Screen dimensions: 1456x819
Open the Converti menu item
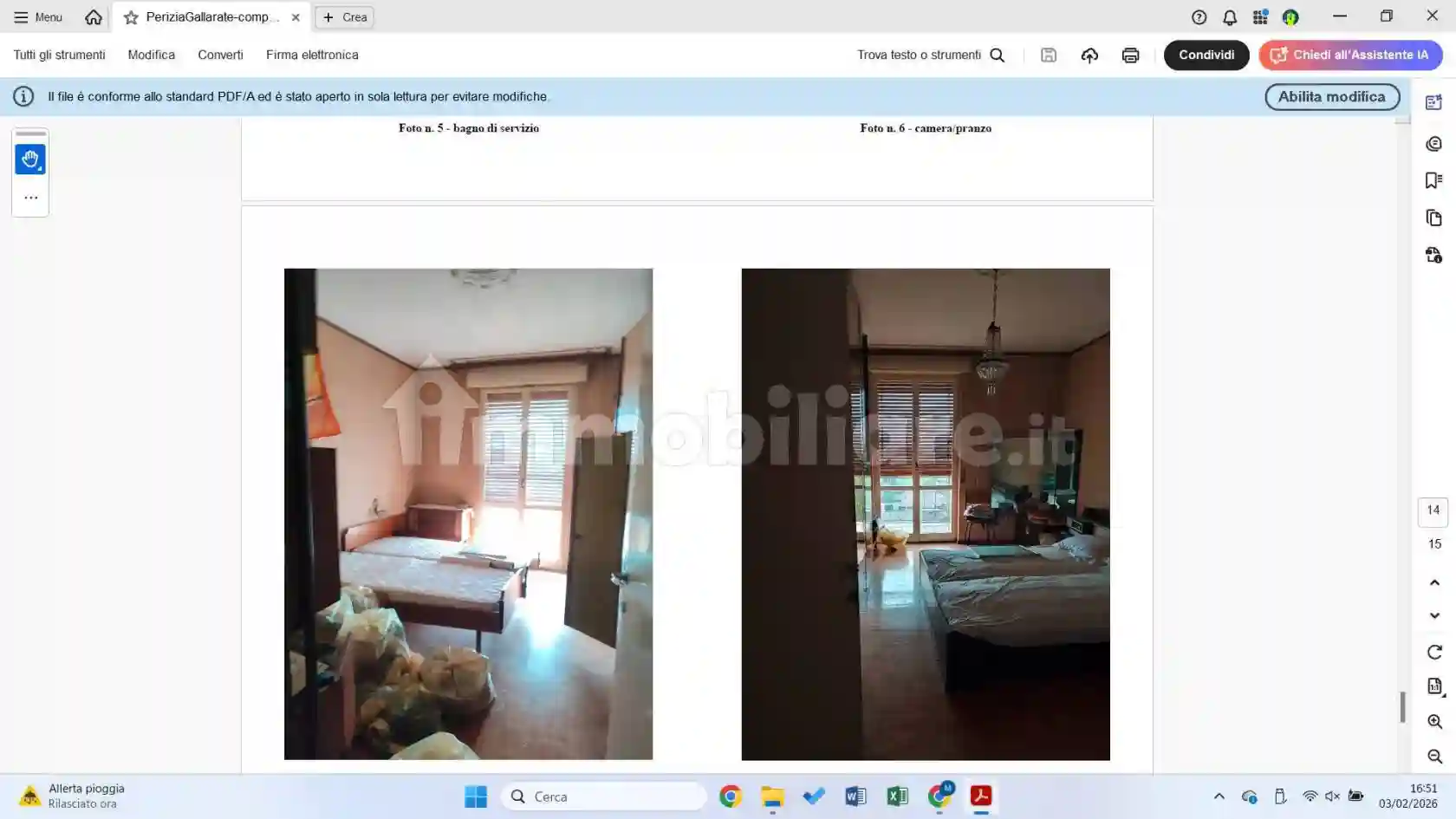220,55
